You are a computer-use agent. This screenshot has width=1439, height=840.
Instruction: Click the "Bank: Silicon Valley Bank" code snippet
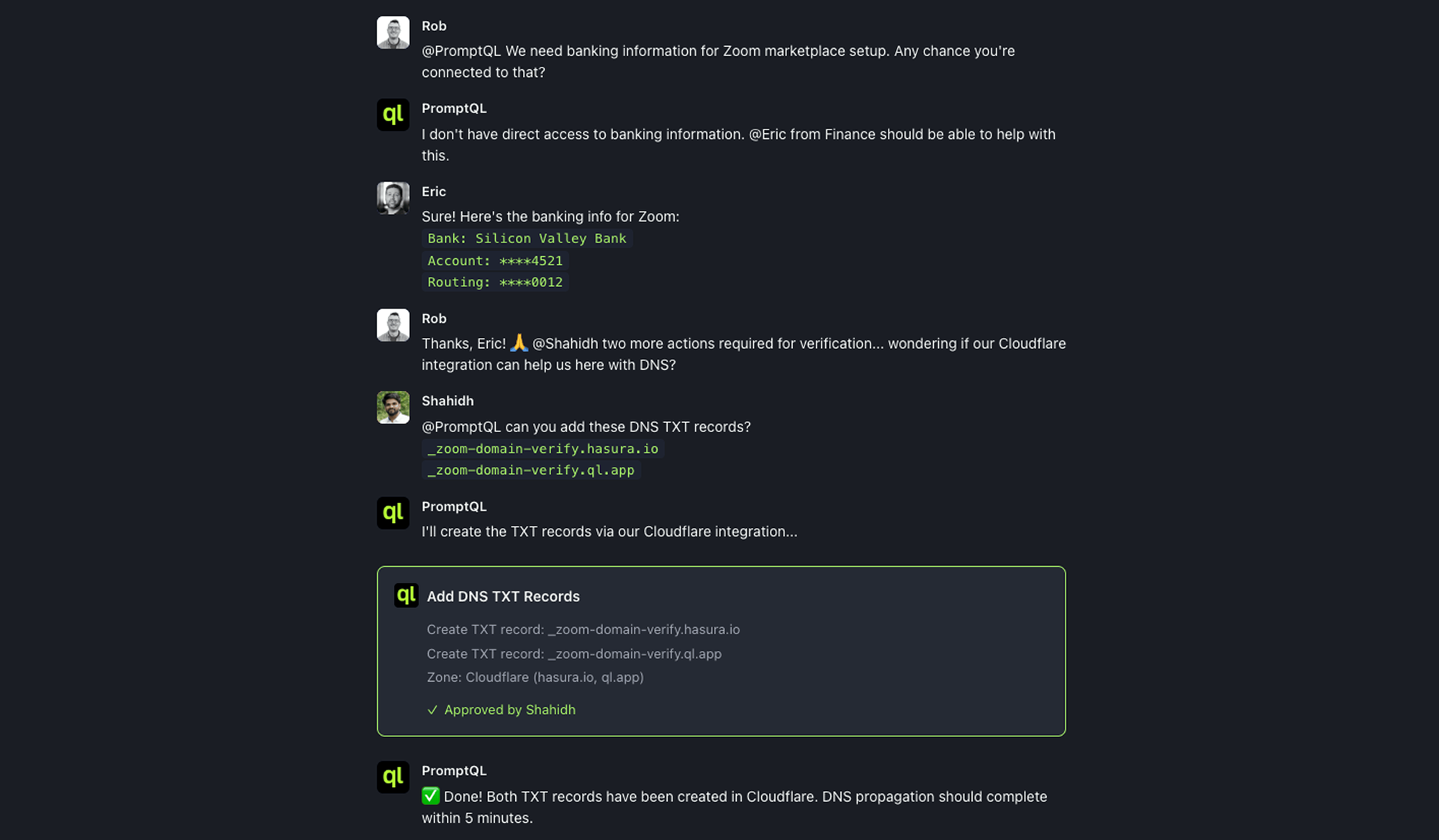(x=527, y=239)
